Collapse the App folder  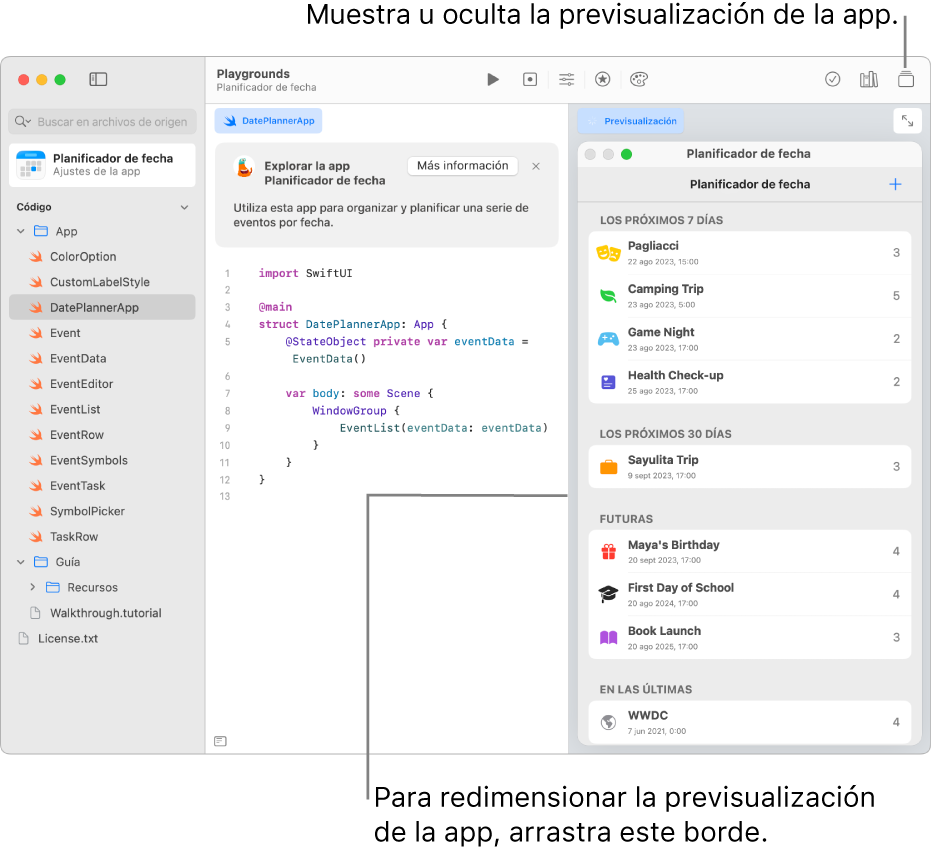[21, 231]
